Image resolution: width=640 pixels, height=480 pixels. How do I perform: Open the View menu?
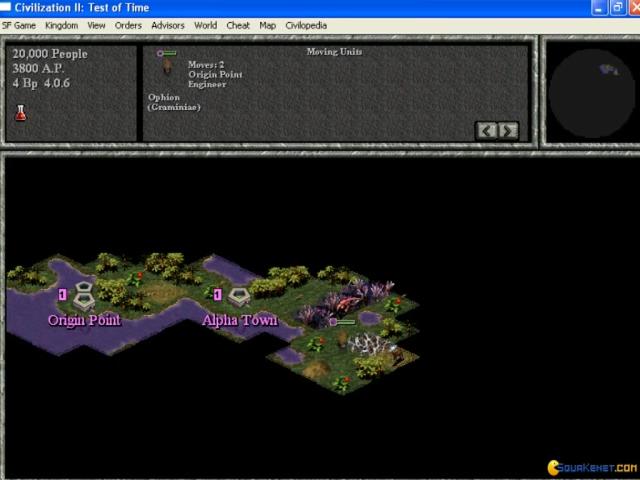(x=96, y=25)
